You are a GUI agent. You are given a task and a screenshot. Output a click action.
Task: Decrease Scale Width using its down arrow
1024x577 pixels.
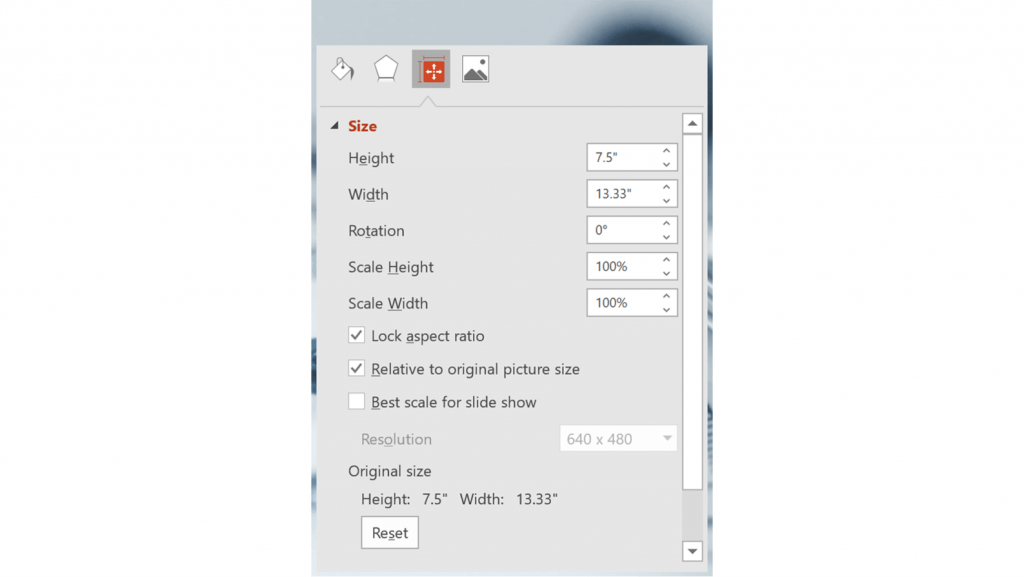[x=669, y=308]
